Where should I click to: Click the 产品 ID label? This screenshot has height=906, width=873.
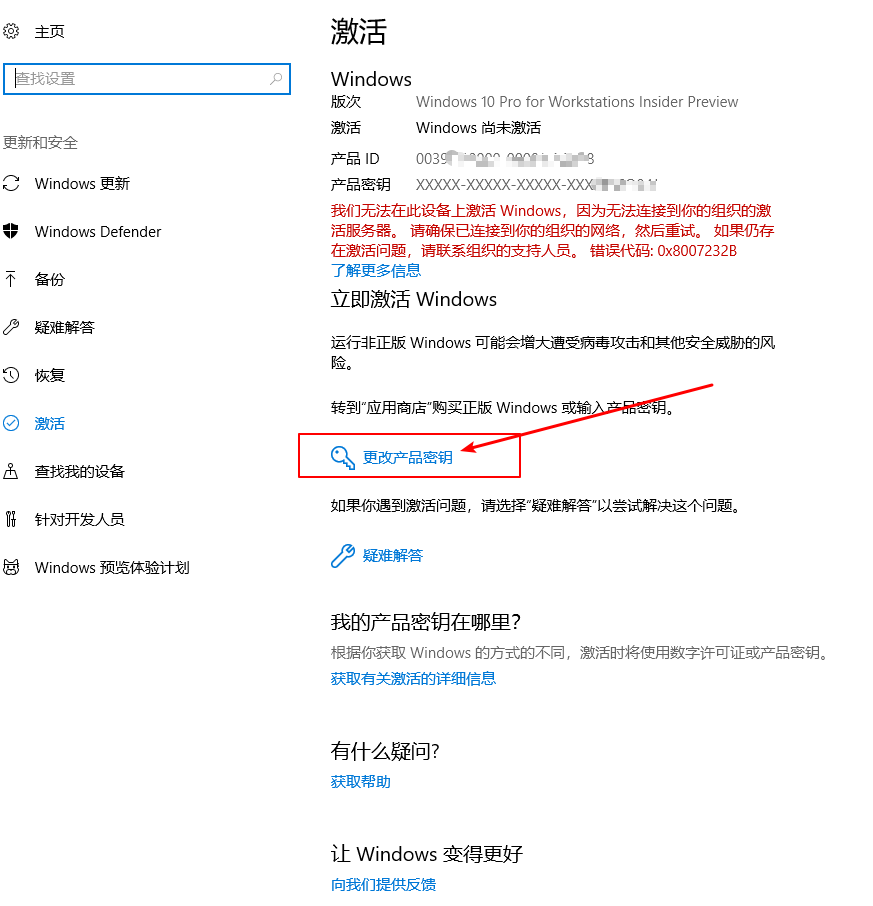355,158
